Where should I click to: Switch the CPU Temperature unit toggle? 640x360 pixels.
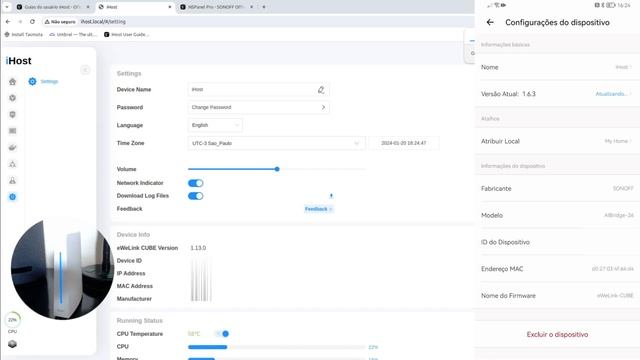click(x=222, y=334)
